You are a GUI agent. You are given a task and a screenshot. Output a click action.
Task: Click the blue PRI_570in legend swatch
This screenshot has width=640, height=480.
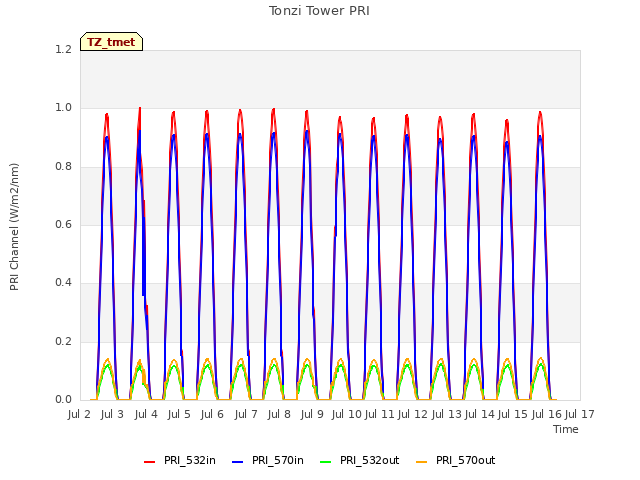pos(238,462)
